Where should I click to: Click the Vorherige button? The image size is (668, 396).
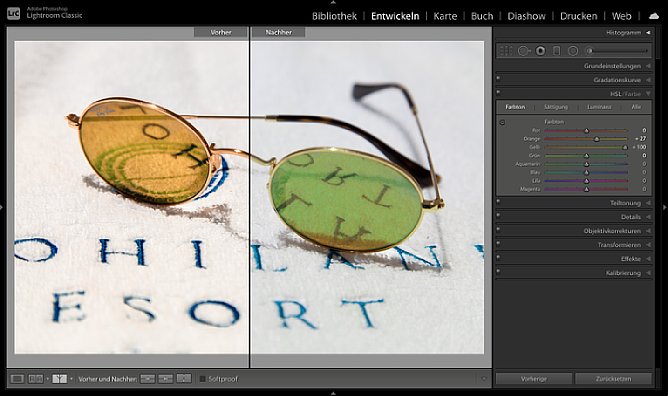point(534,379)
